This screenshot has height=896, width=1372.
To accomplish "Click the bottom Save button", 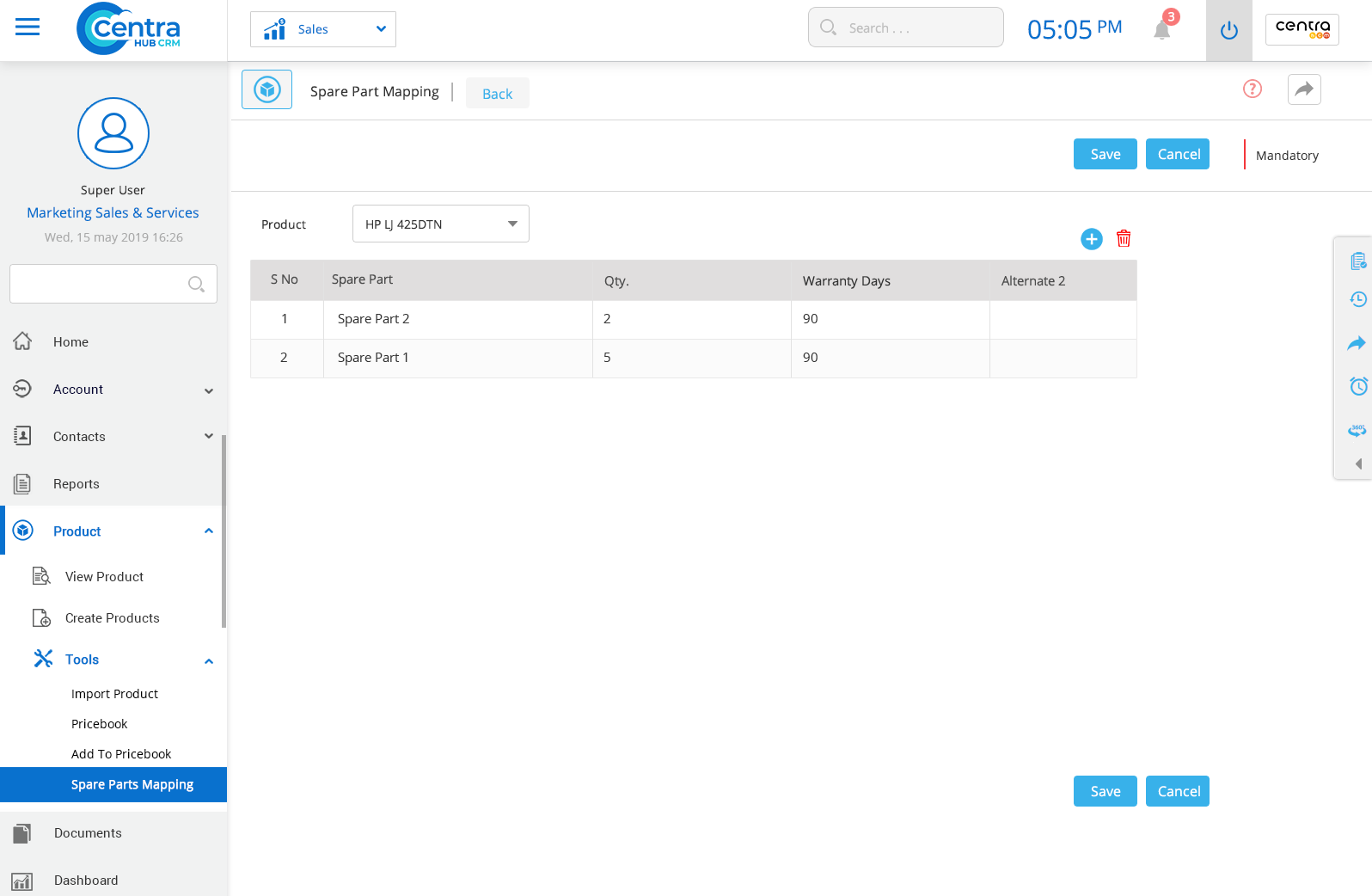I will (1106, 791).
